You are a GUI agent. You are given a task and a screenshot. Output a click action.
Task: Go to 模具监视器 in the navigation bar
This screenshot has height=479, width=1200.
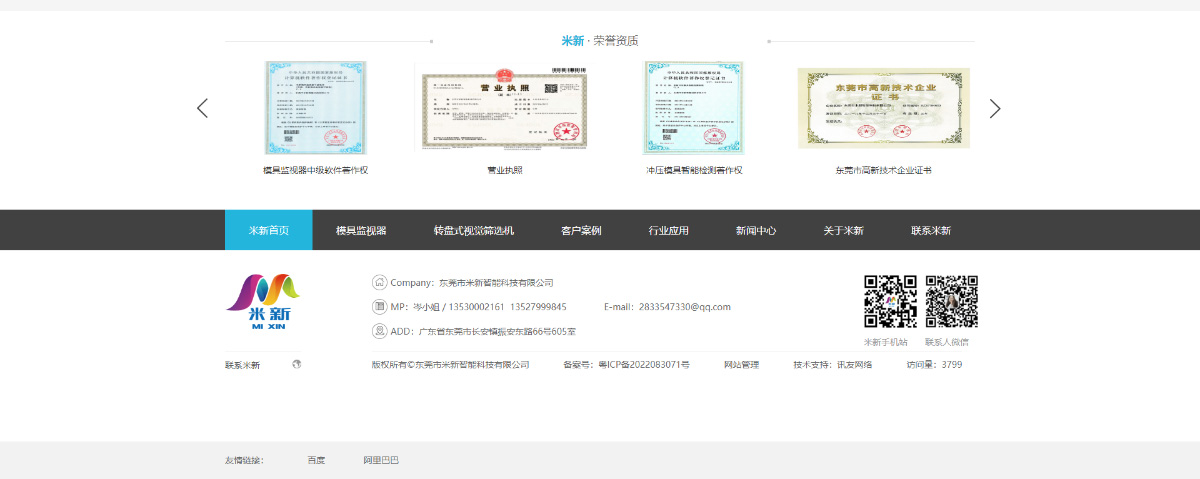point(360,230)
